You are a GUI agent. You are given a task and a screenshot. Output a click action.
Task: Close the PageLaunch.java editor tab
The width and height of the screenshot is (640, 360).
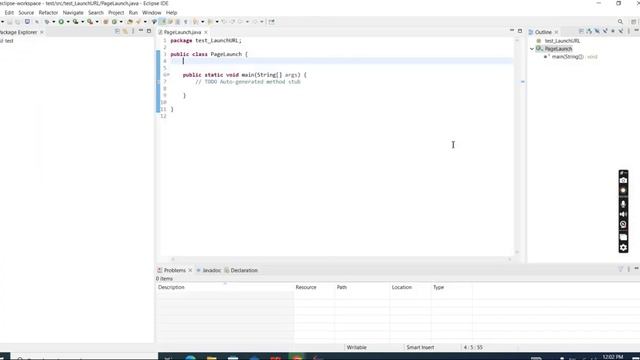(206, 32)
